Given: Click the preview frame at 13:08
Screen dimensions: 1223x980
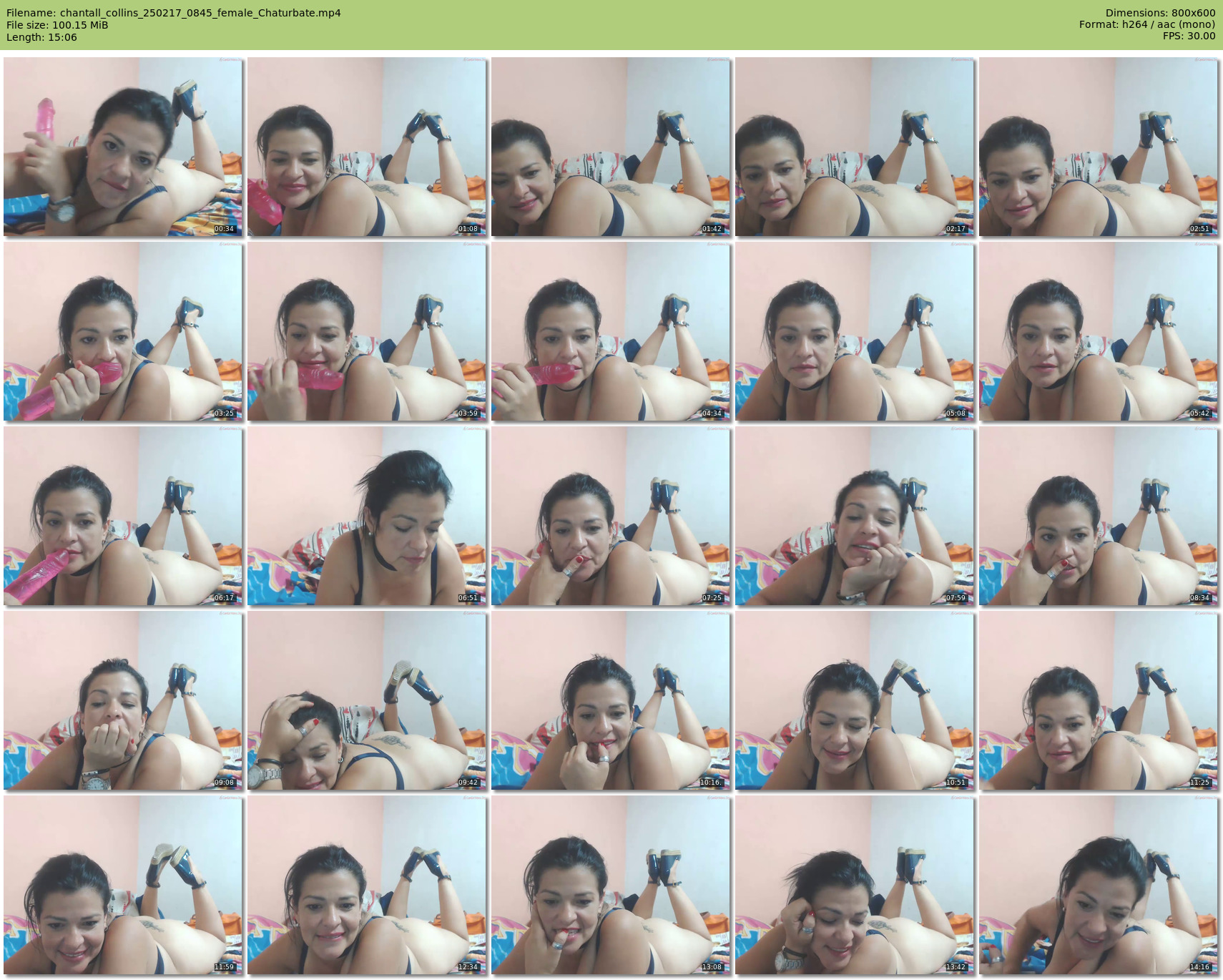Looking at the screenshot, I should pyautogui.click(x=611, y=885).
